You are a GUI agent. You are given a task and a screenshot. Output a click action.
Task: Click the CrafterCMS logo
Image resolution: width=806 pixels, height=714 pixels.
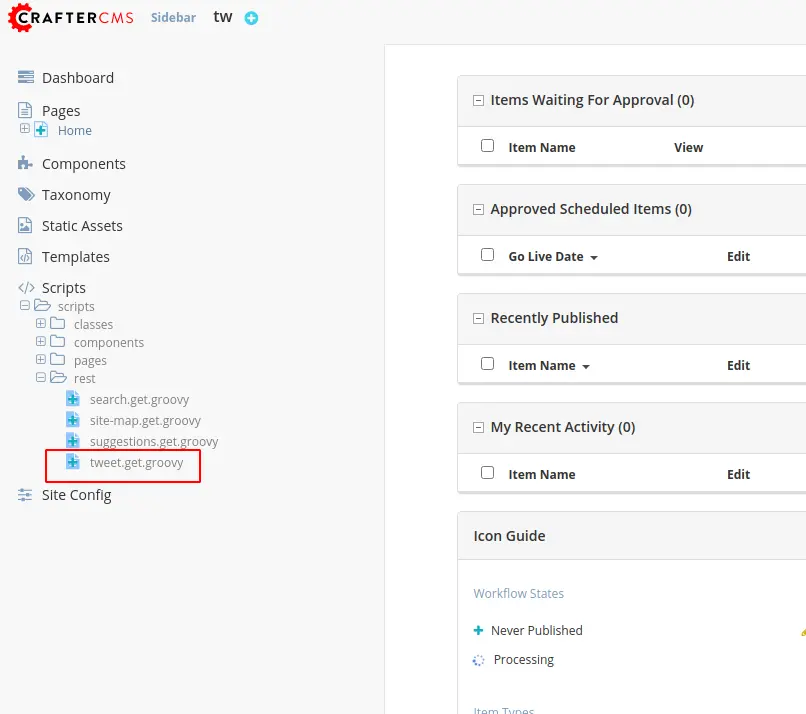[x=71, y=18]
